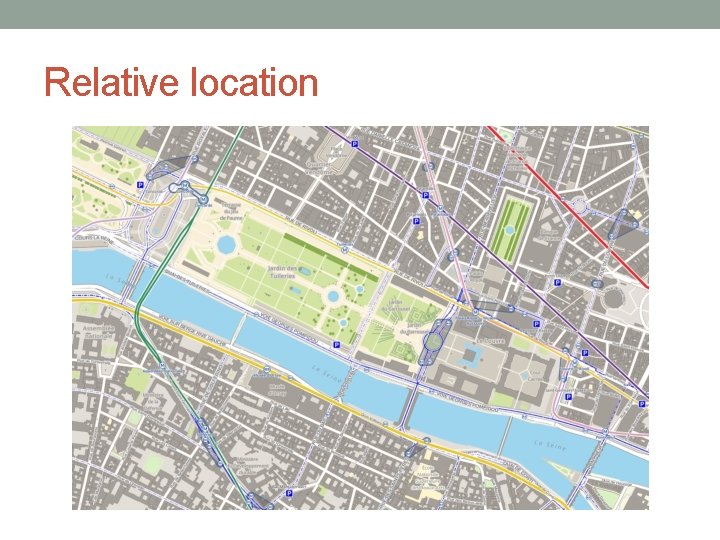Click the round central basin in Tuileries garden
This screenshot has width=720, height=540.
333,296
